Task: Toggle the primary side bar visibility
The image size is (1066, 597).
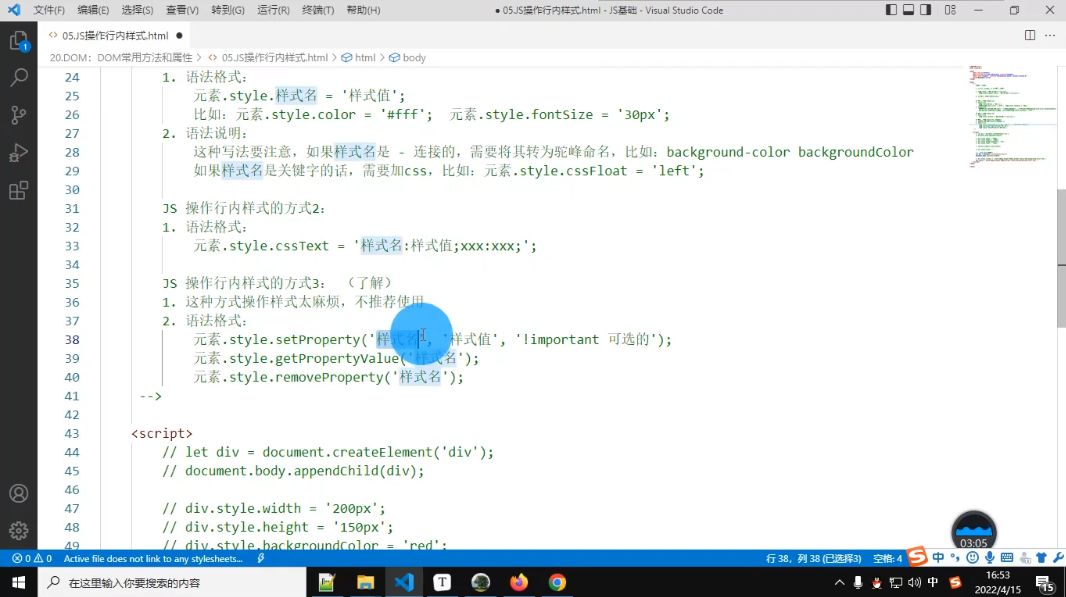Action: [891, 10]
